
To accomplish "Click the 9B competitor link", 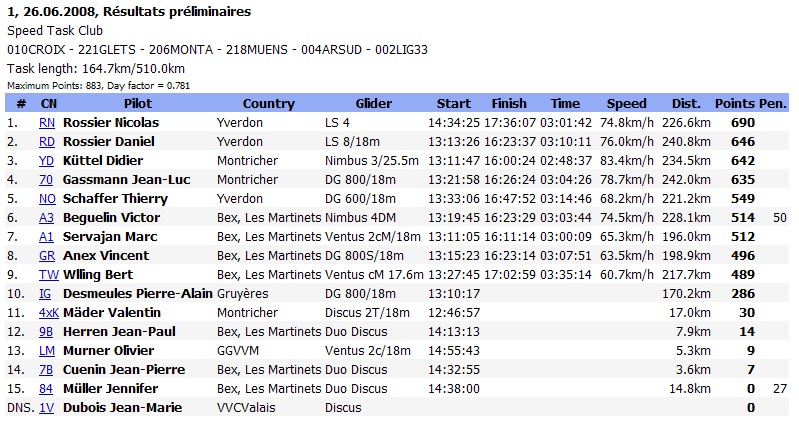I will [46, 331].
